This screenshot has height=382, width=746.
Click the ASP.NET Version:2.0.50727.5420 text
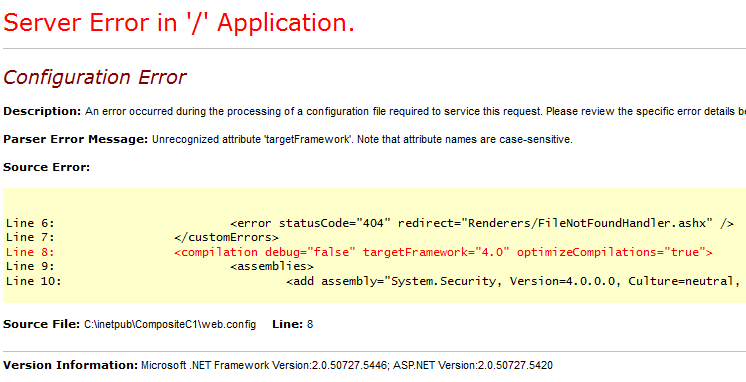click(473, 366)
